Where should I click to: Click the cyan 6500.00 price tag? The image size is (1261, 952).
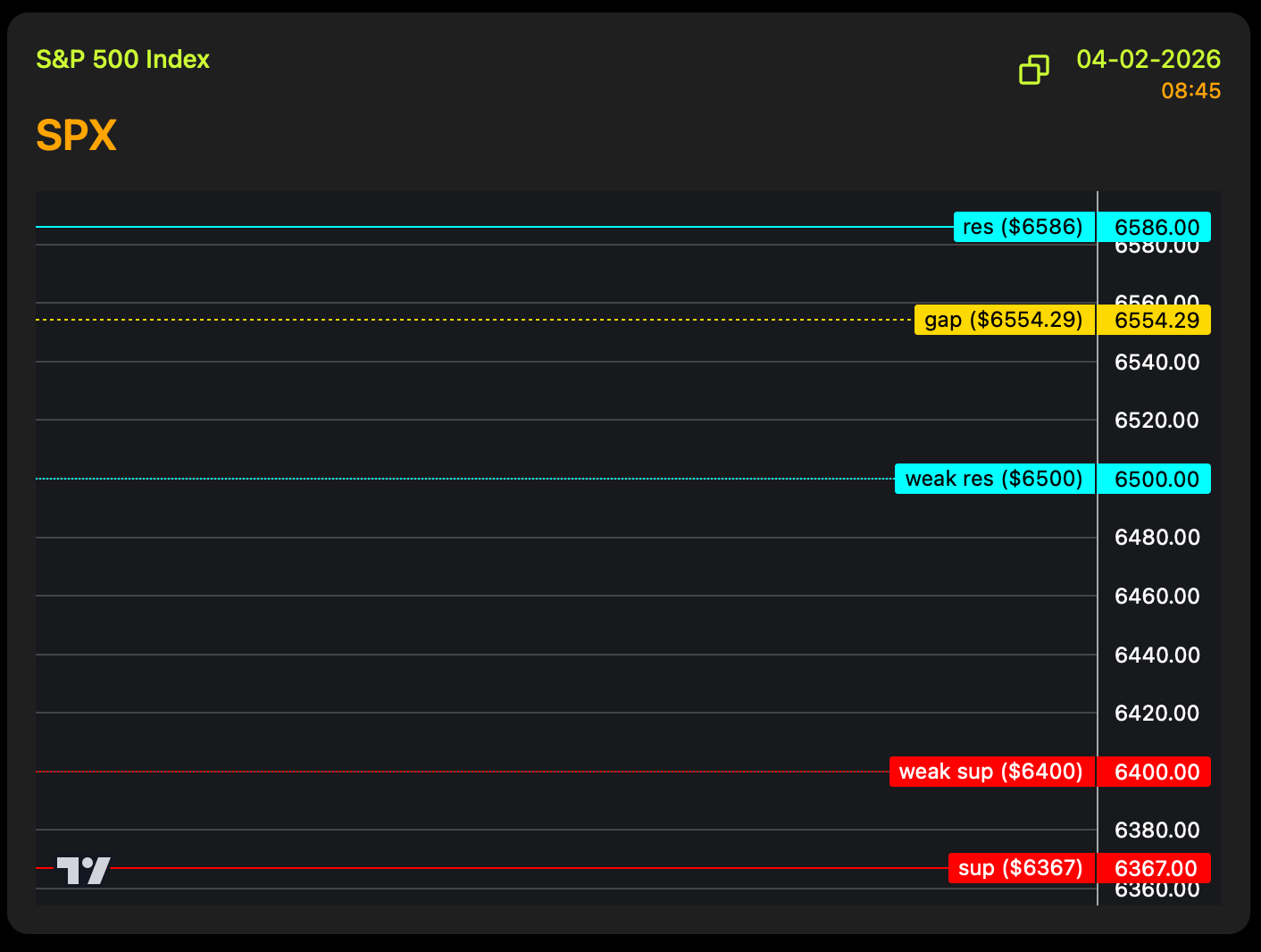(x=1156, y=479)
